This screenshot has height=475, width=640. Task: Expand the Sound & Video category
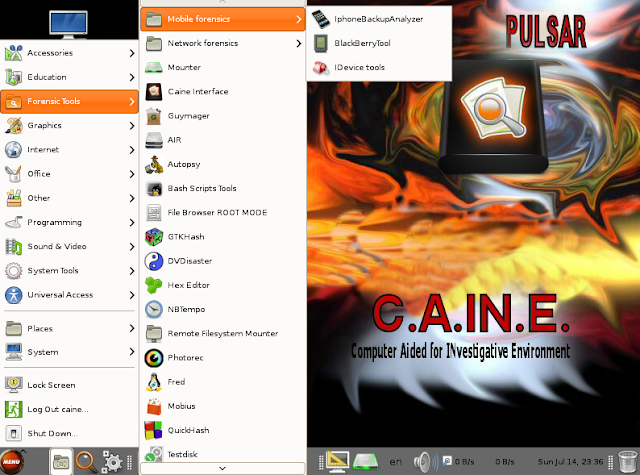69,246
